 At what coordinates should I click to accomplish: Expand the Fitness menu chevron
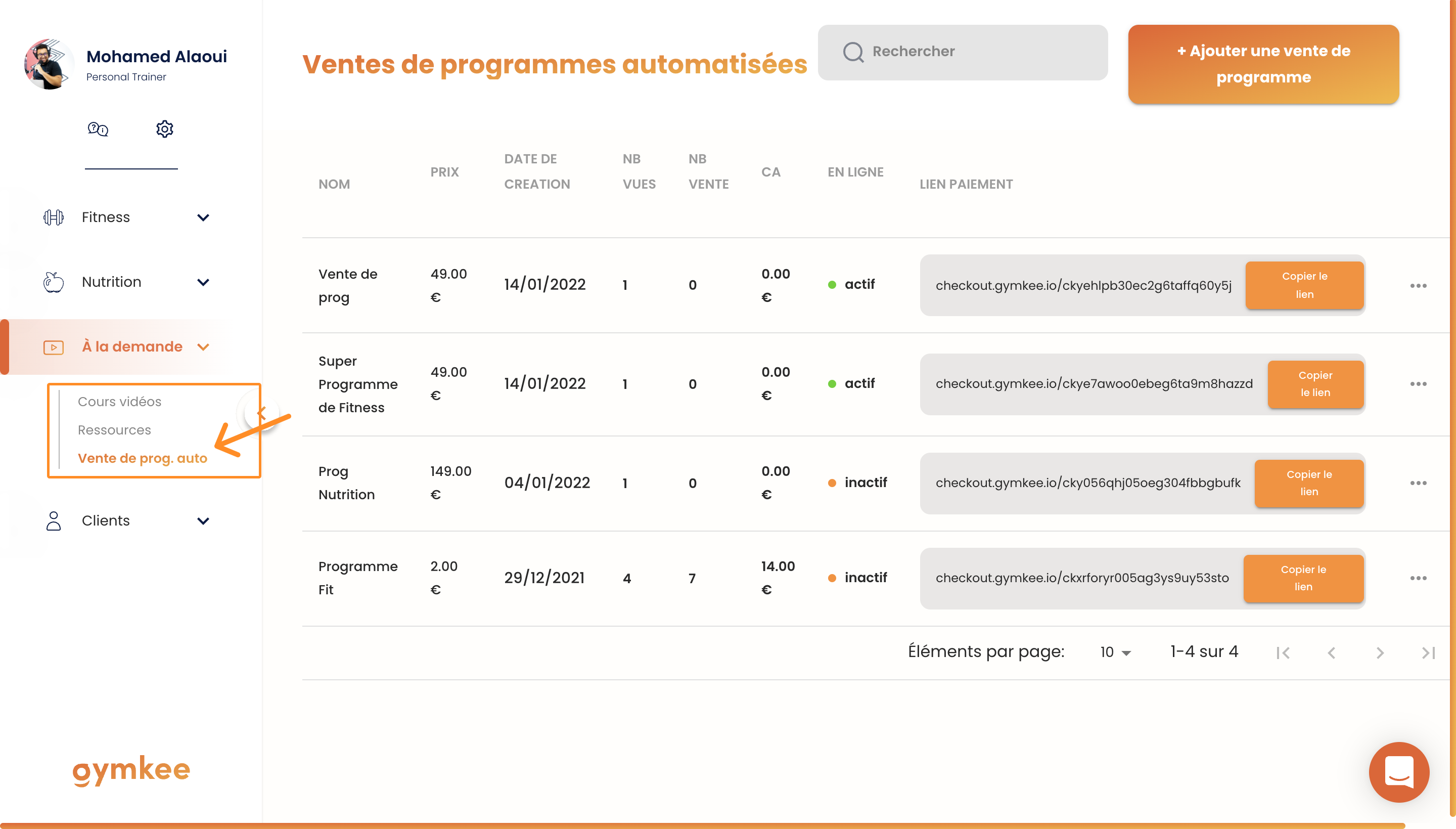click(203, 217)
